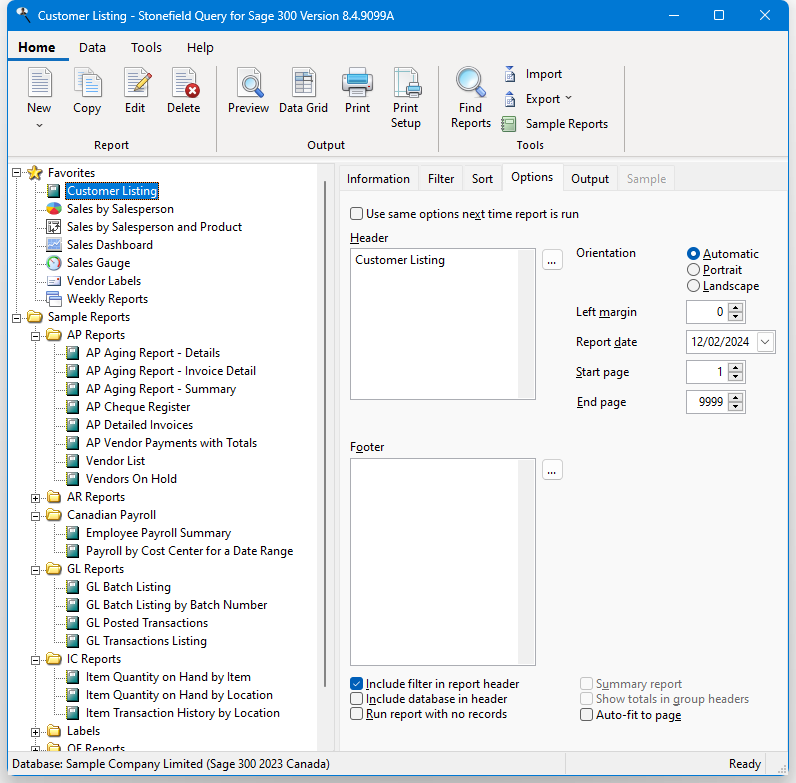The image size is (796, 783).
Task: Select Automatic orientation
Action: [693, 253]
